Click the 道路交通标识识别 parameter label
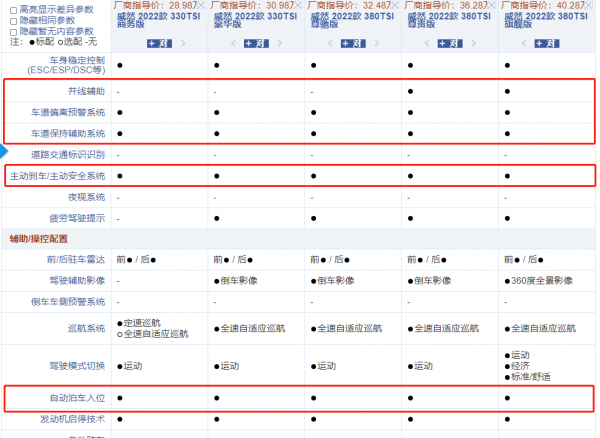 [68, 155]
